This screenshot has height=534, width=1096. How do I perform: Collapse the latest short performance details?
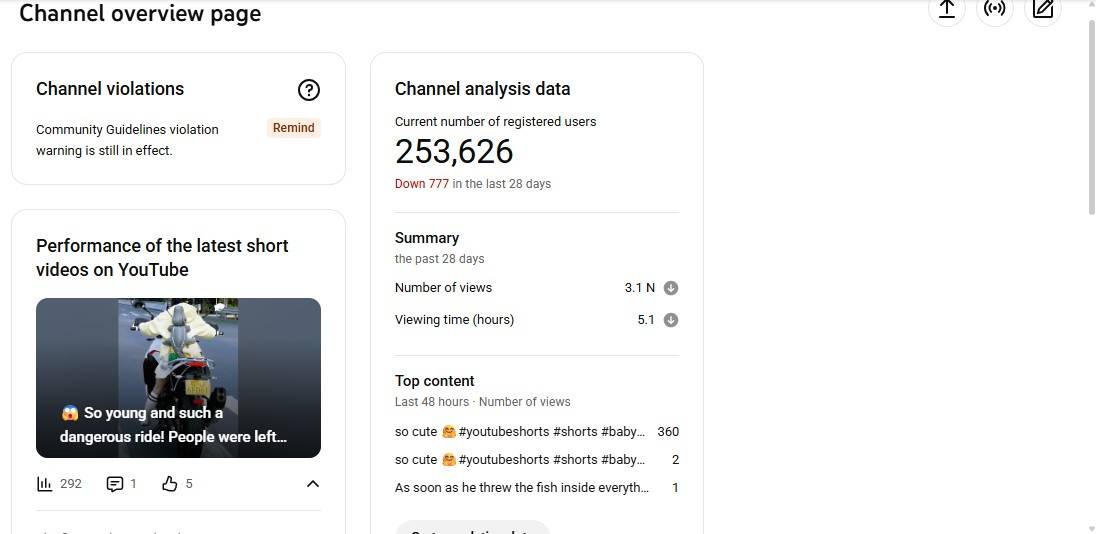(x=312, y=484)
